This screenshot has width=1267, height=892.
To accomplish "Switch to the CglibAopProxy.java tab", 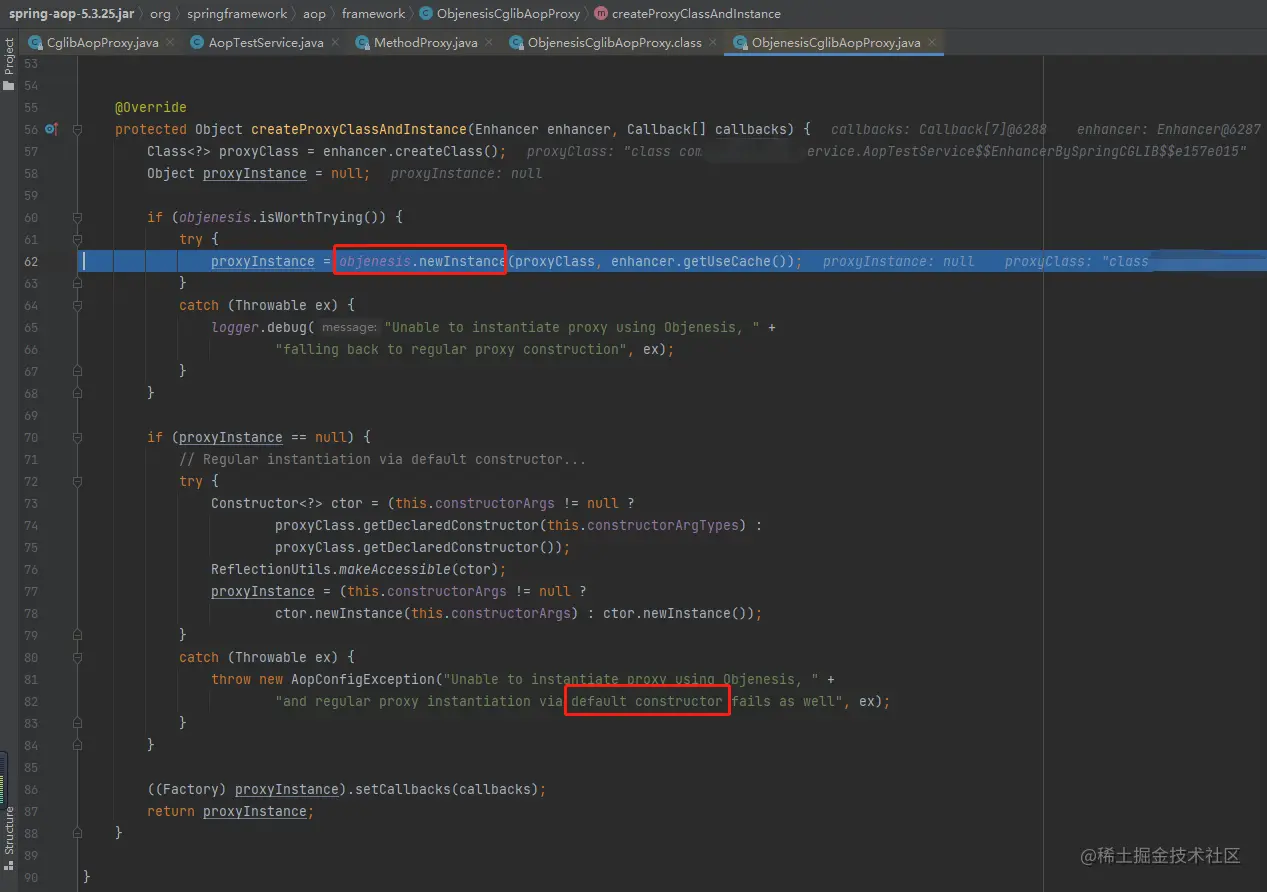I will coord(94,42).
